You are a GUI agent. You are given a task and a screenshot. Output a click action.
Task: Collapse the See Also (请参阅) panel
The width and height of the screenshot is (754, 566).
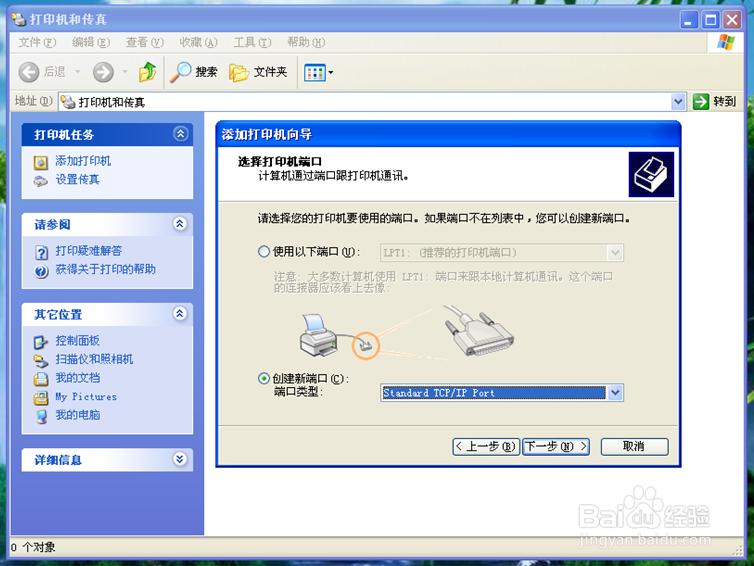pyautogui.click(x=180, y=224)
